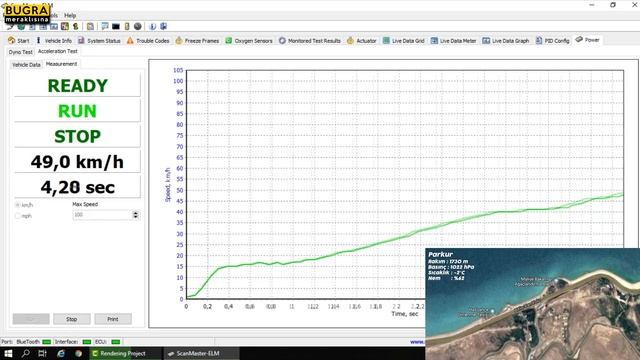The height and width of the screenshot is (360, 640).
Task: Open the Start tab
Action: 19,40
